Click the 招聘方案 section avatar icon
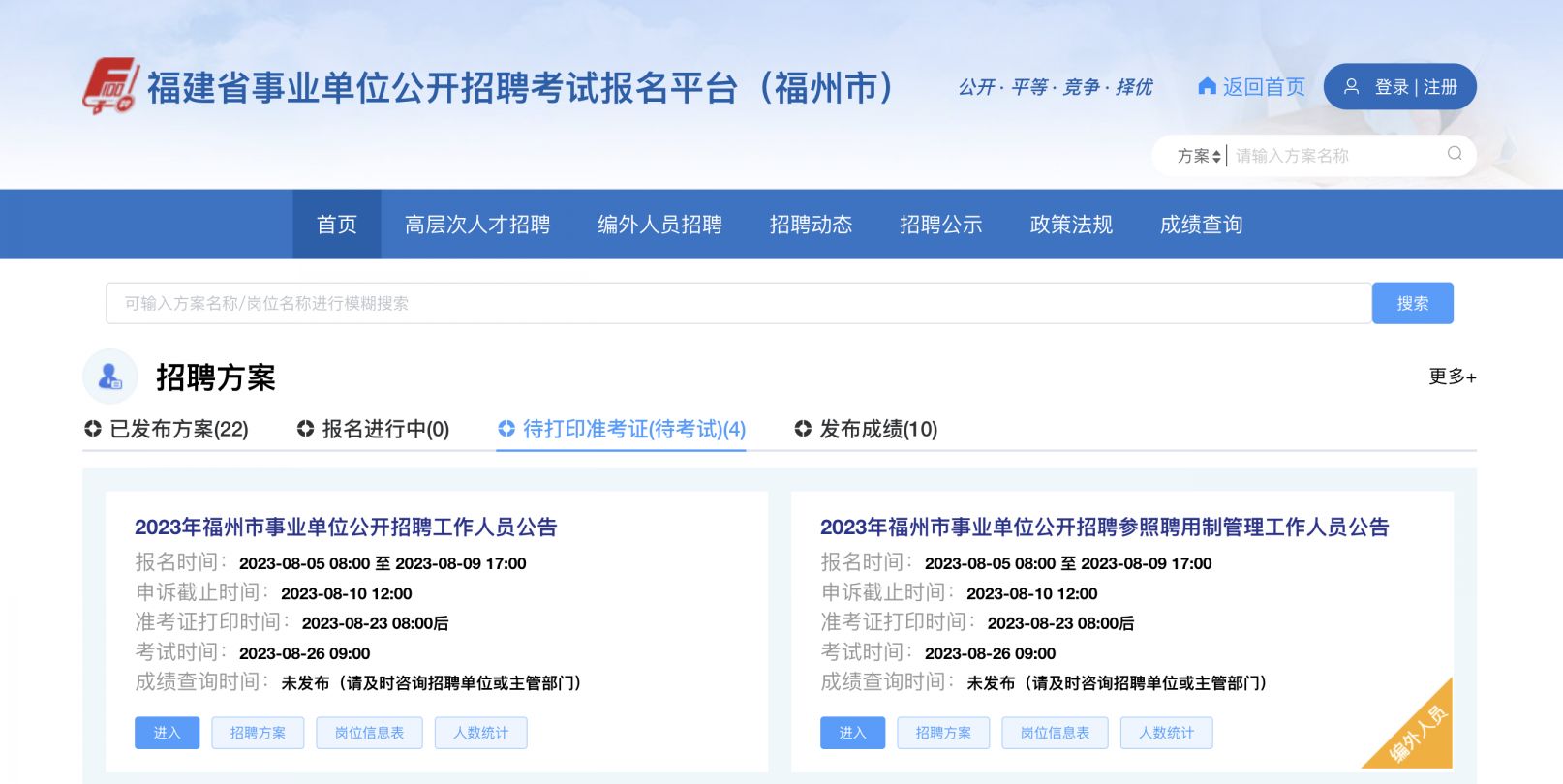 [110, 377]
